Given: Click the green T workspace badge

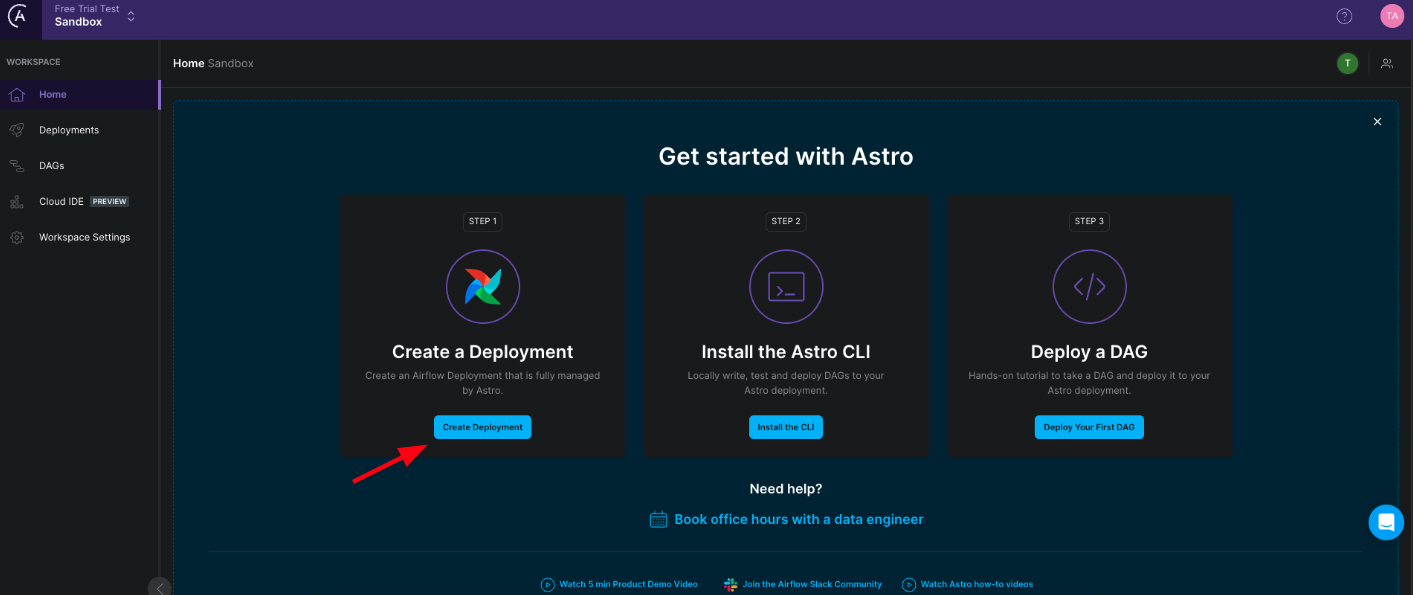Looking at the screenshot, I should coord(1347,63).
